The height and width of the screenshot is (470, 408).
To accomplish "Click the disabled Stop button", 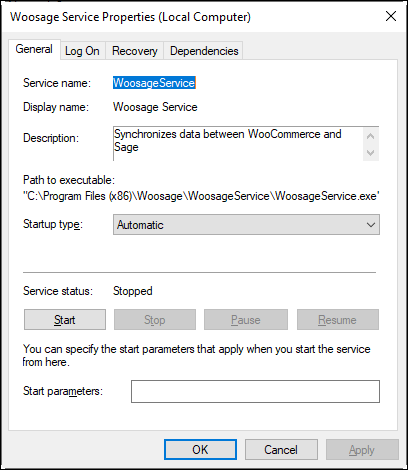I will point(155,320).
